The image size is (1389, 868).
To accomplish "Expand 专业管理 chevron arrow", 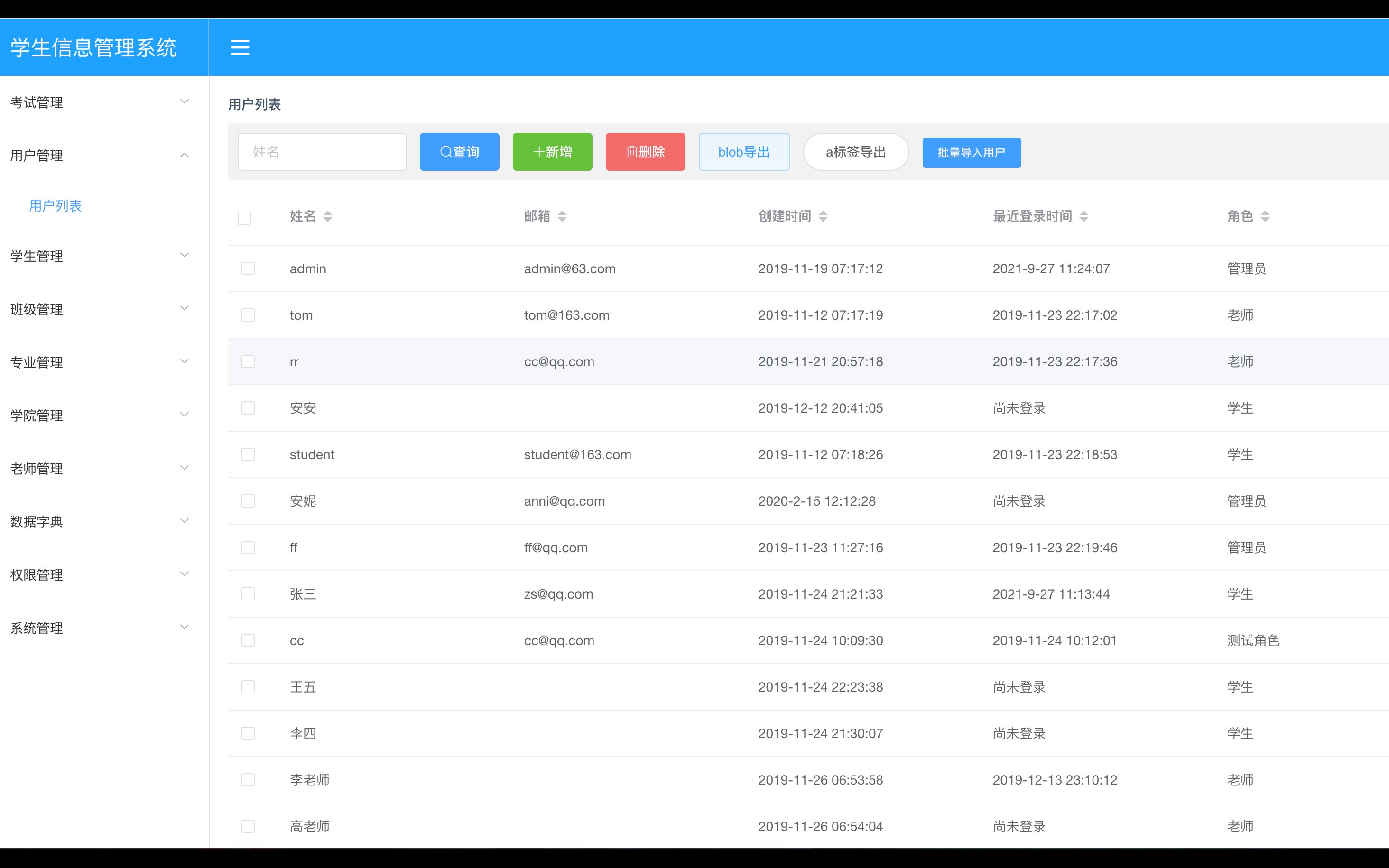I will (184, 361).
